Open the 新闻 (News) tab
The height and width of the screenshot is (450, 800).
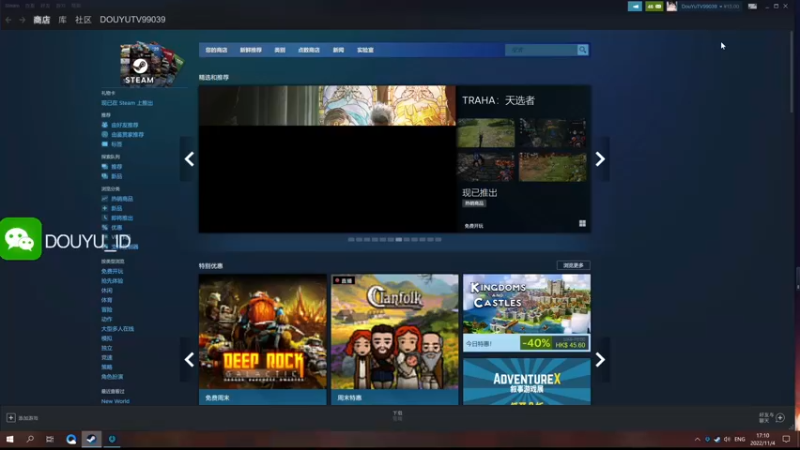point(338,50)
